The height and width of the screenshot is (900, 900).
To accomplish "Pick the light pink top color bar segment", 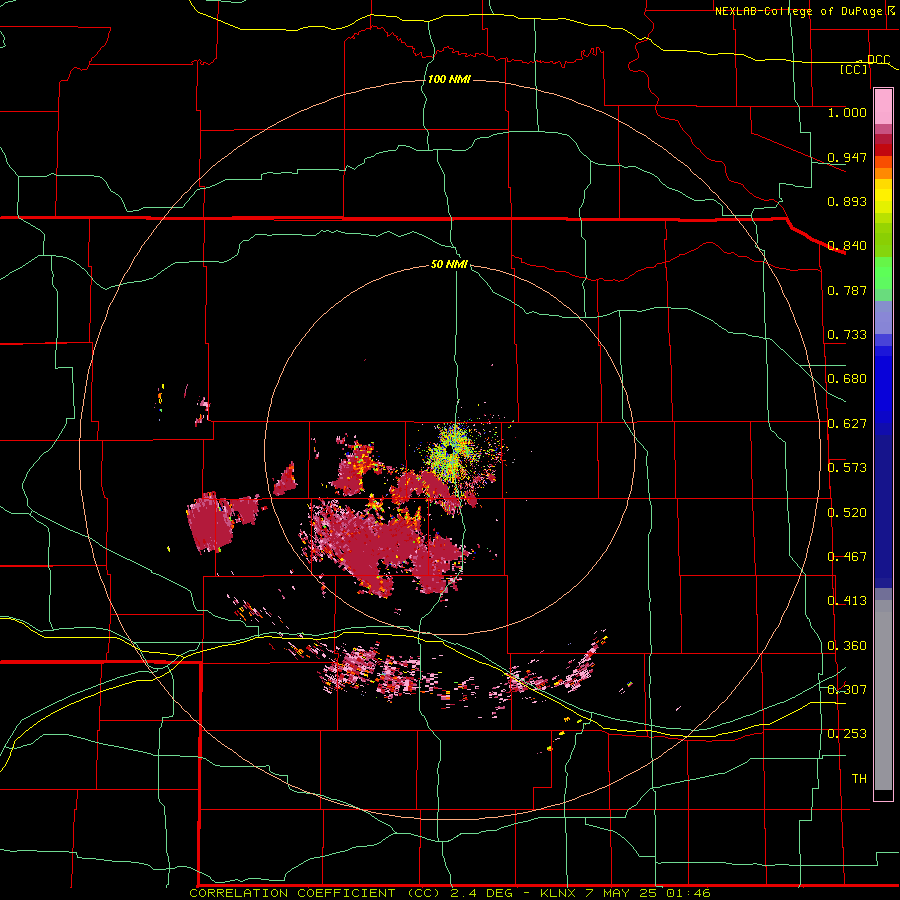I will [883, 106].
